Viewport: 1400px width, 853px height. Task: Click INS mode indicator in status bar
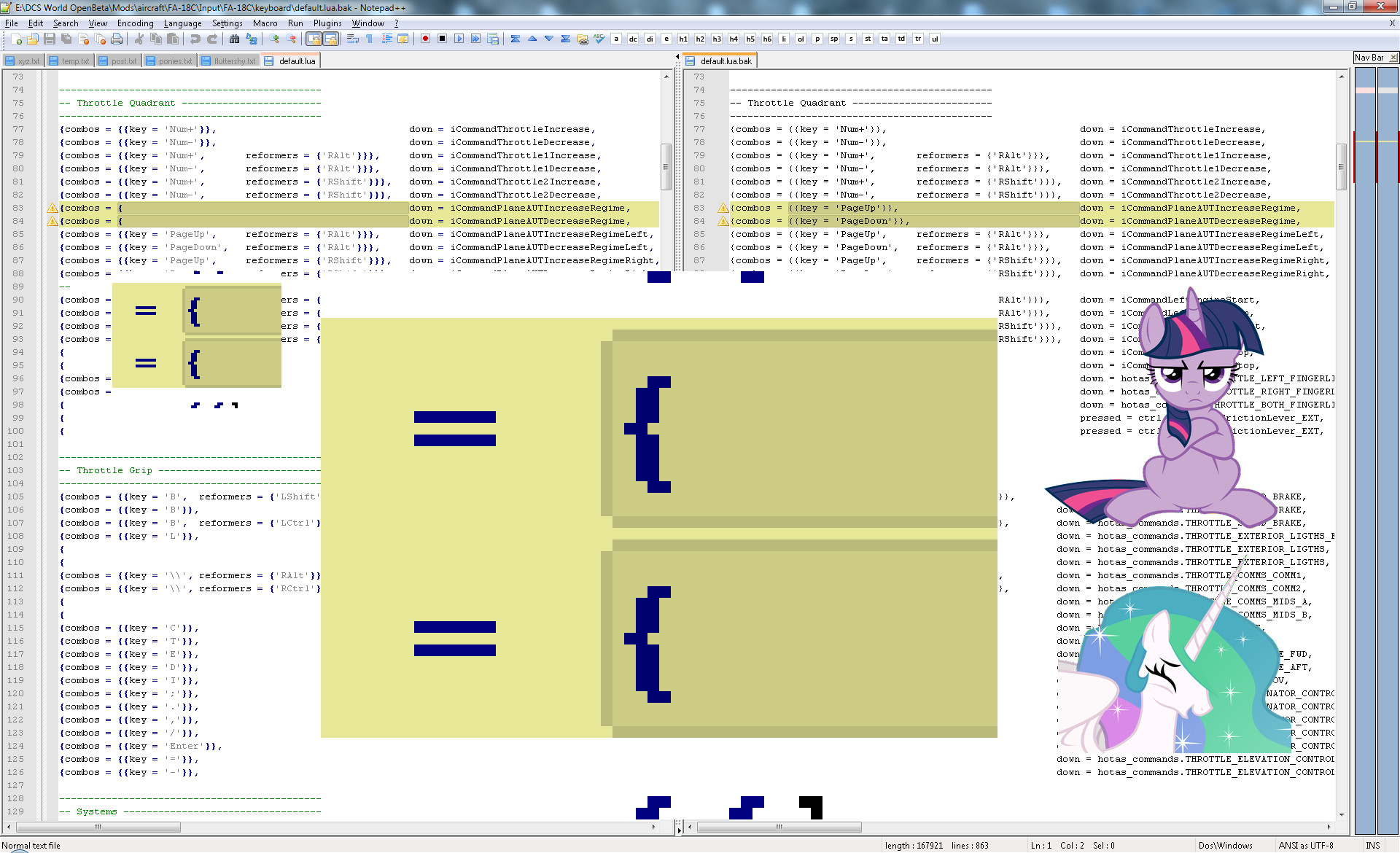pos(1373,846)
